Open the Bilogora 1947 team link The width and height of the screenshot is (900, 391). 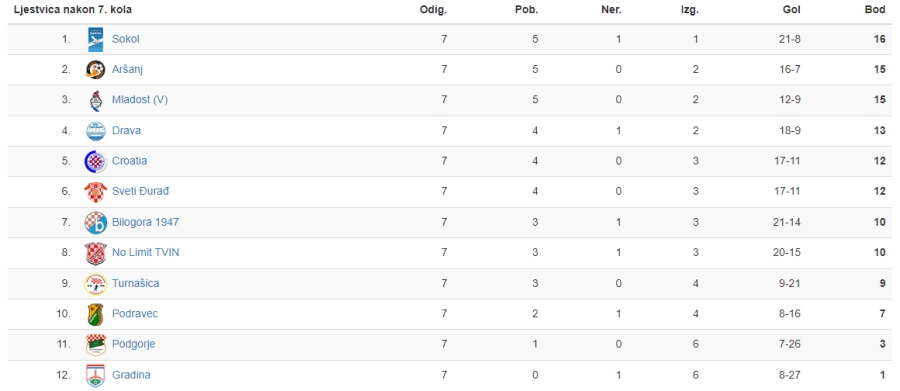click(145, 222)
